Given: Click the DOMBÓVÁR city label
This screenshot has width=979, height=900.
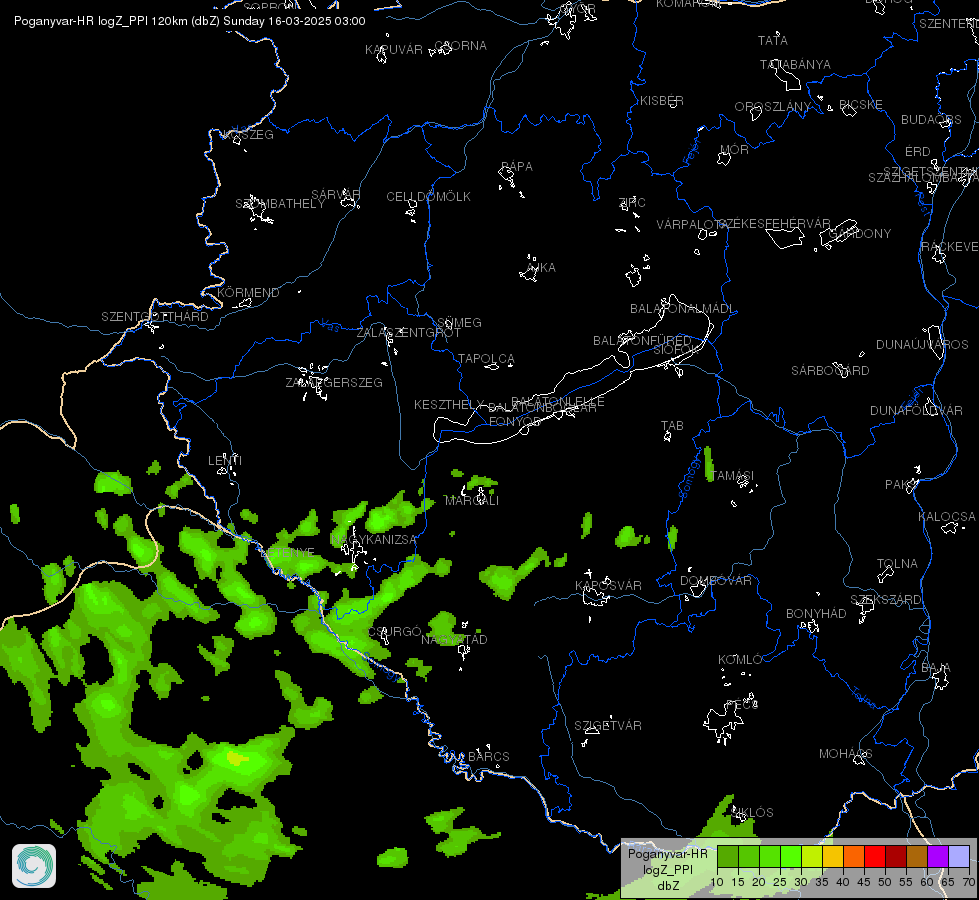Looking at the screenshot, I should pyautogui.click(x=716, y=580).
